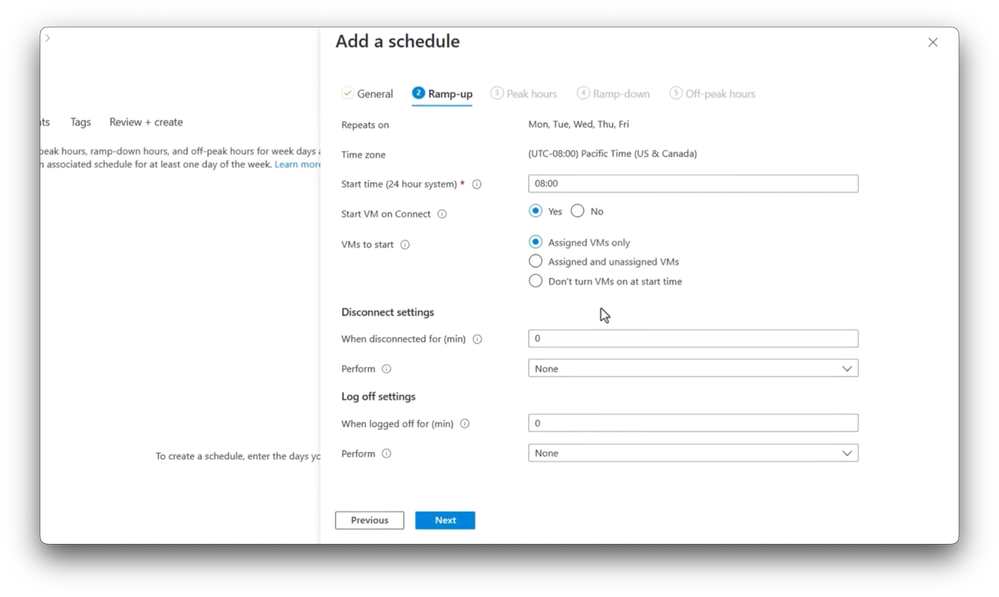
Task: Go to the General step tab
Action: coord(368,94)
